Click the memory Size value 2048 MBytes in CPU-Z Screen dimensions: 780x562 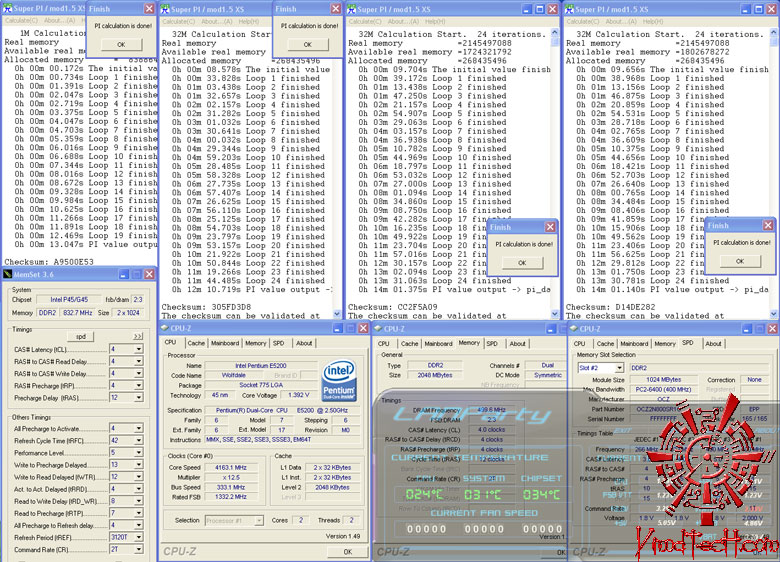coord(435,375)
